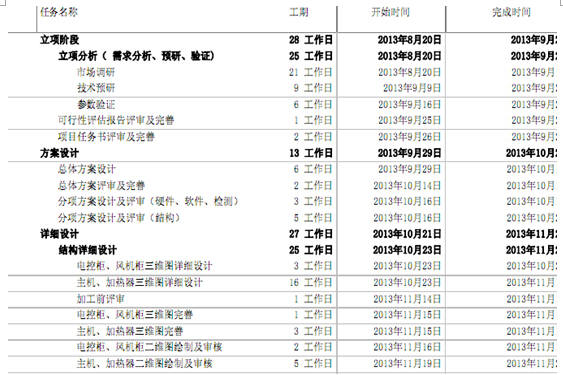
Task: Select the 28 工作日 duration of 立项阶段
Action: 311,40
